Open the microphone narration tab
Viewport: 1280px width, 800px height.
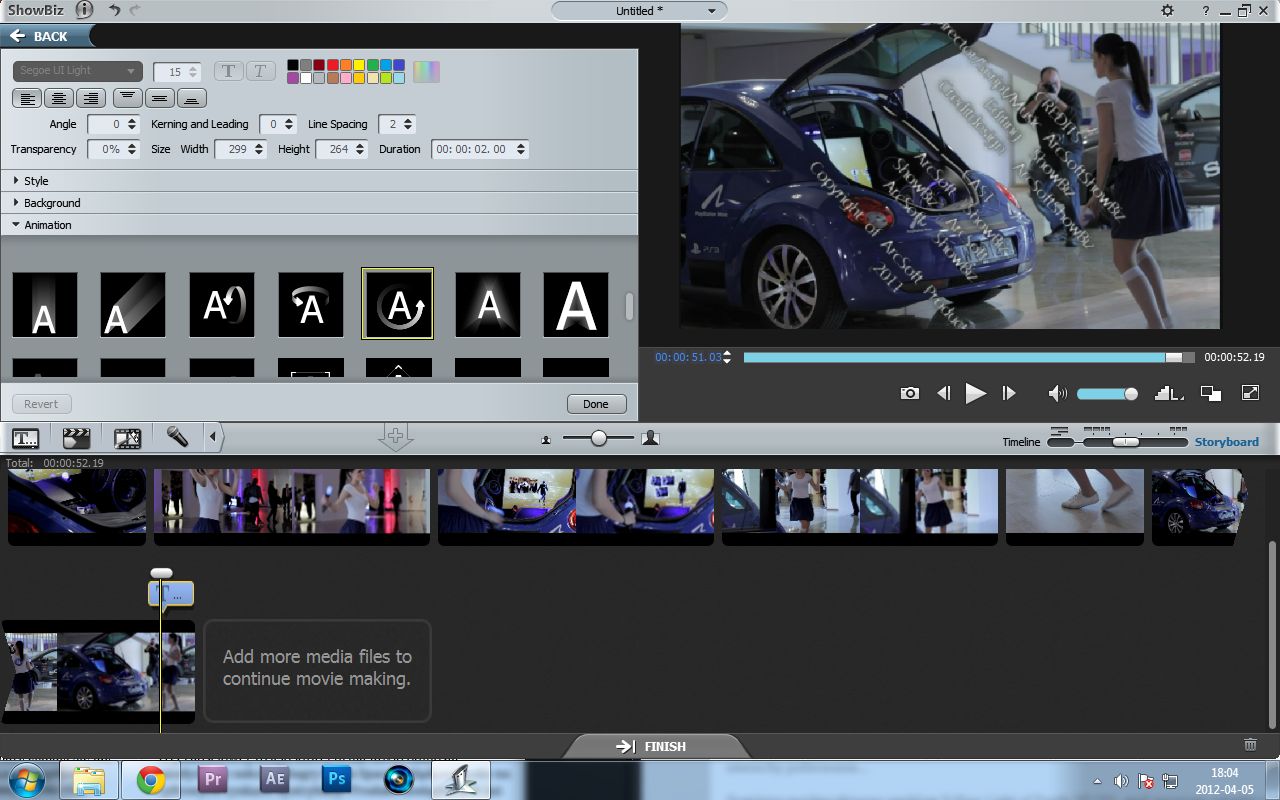(x=177, y=436)
